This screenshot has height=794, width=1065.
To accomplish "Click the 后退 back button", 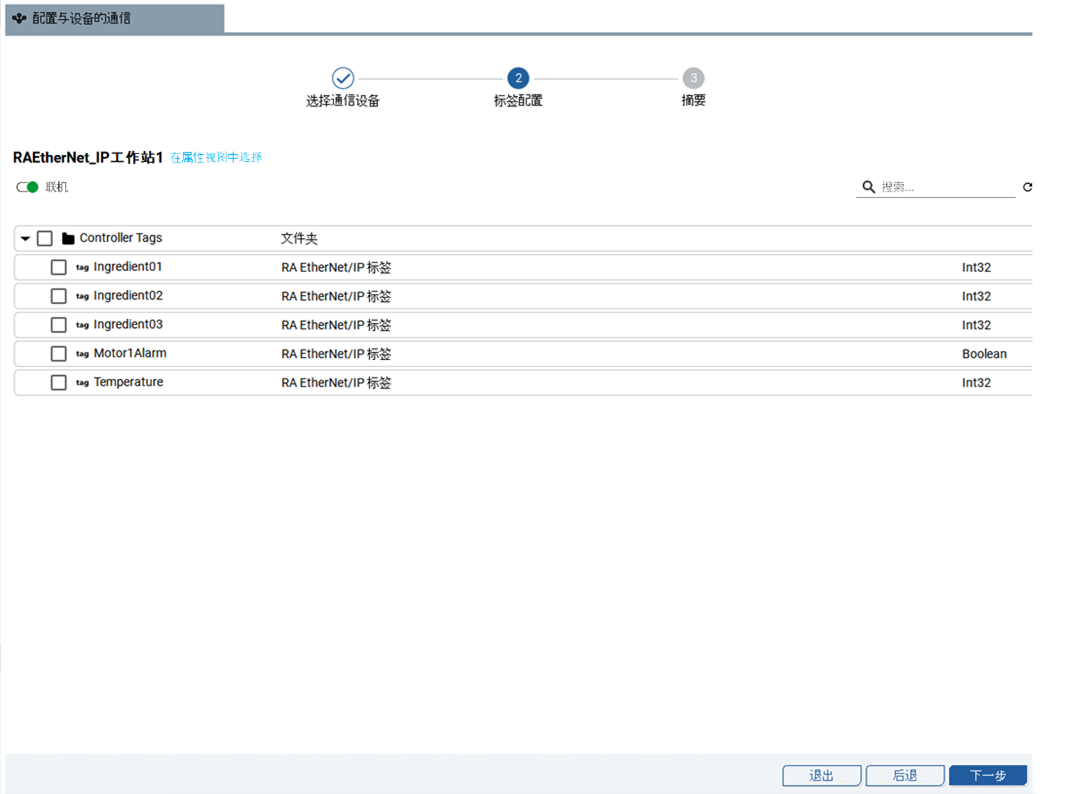I will click(x=904, y=775).
